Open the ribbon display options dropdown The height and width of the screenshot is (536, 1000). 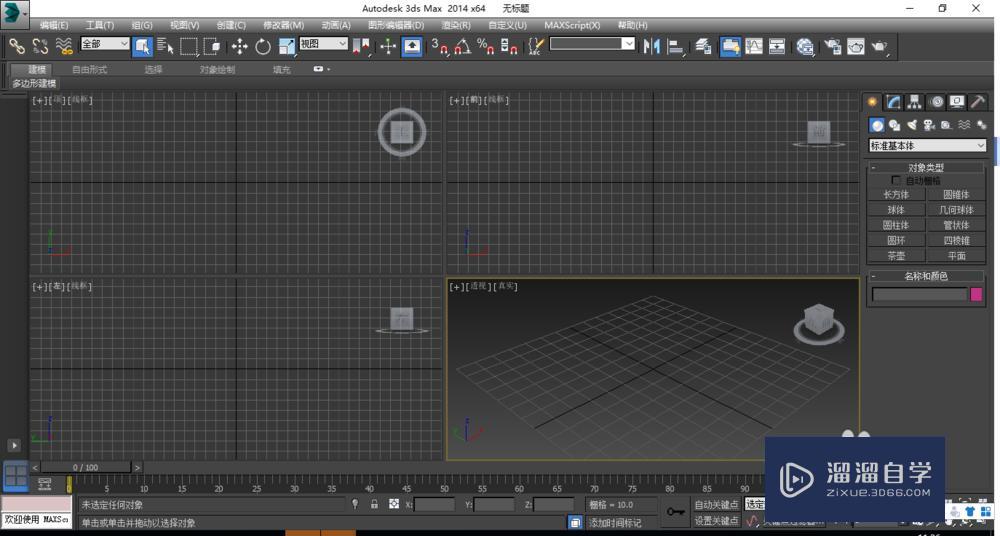[x=321, y=70]
